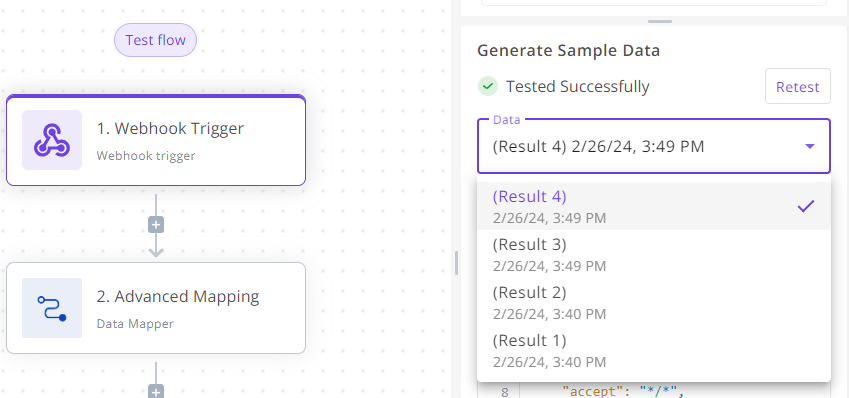Choose Result 1 from 3:40 PM
The image size is (849, 398).
pos(654,349)
